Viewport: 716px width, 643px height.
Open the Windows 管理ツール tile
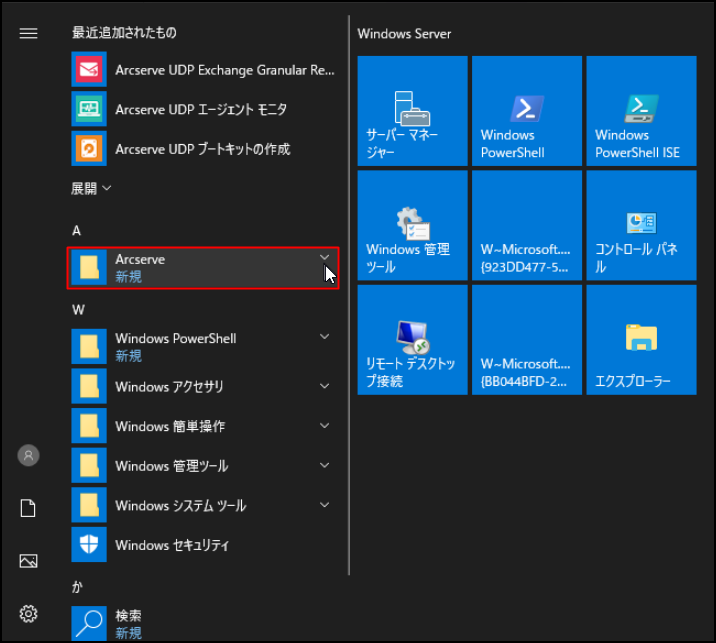412,225
